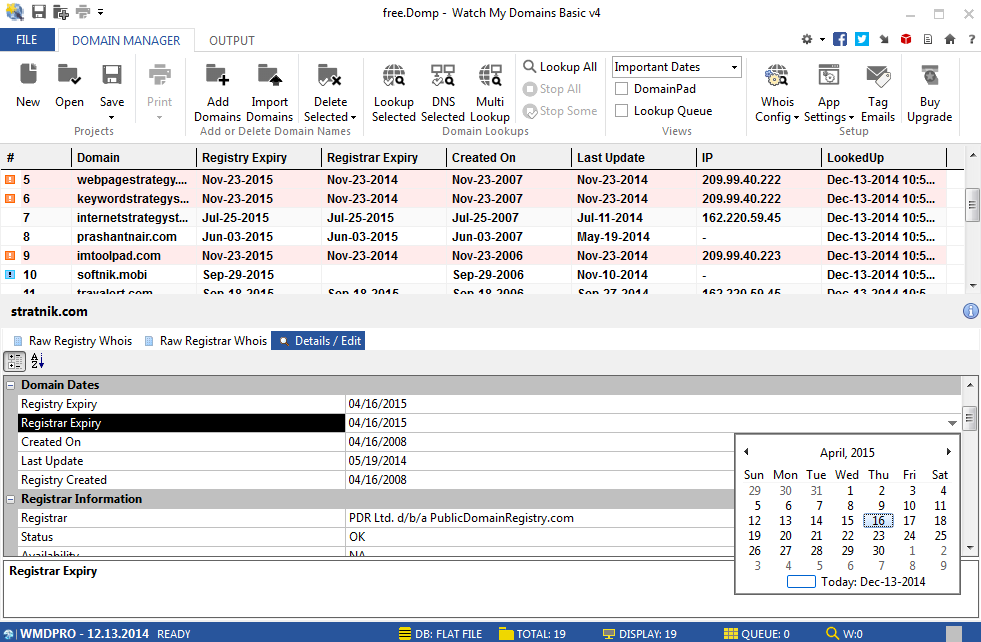Collapse the Domain Dates section
This screenshot has height=642, width=981.
pyautogui.click(x=11, y=385)
